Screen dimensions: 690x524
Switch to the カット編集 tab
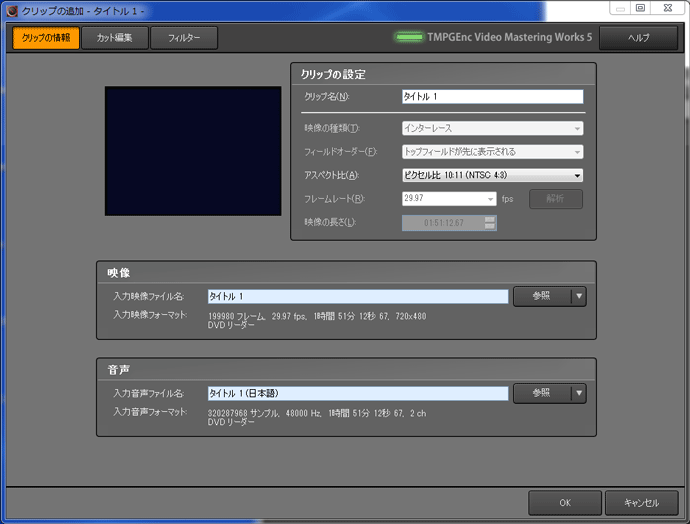point(115,38)
